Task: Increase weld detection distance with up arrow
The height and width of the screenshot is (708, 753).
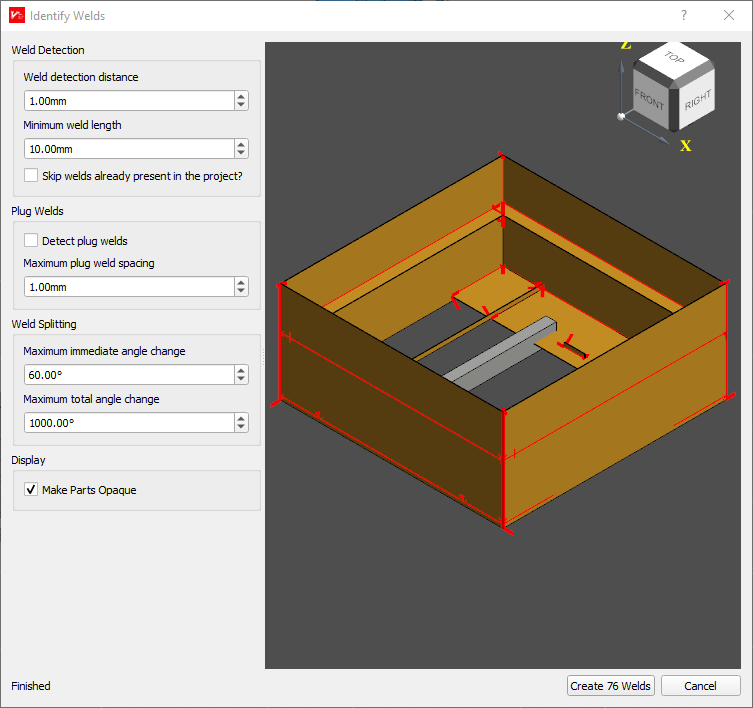Action: tap(241, 96)
